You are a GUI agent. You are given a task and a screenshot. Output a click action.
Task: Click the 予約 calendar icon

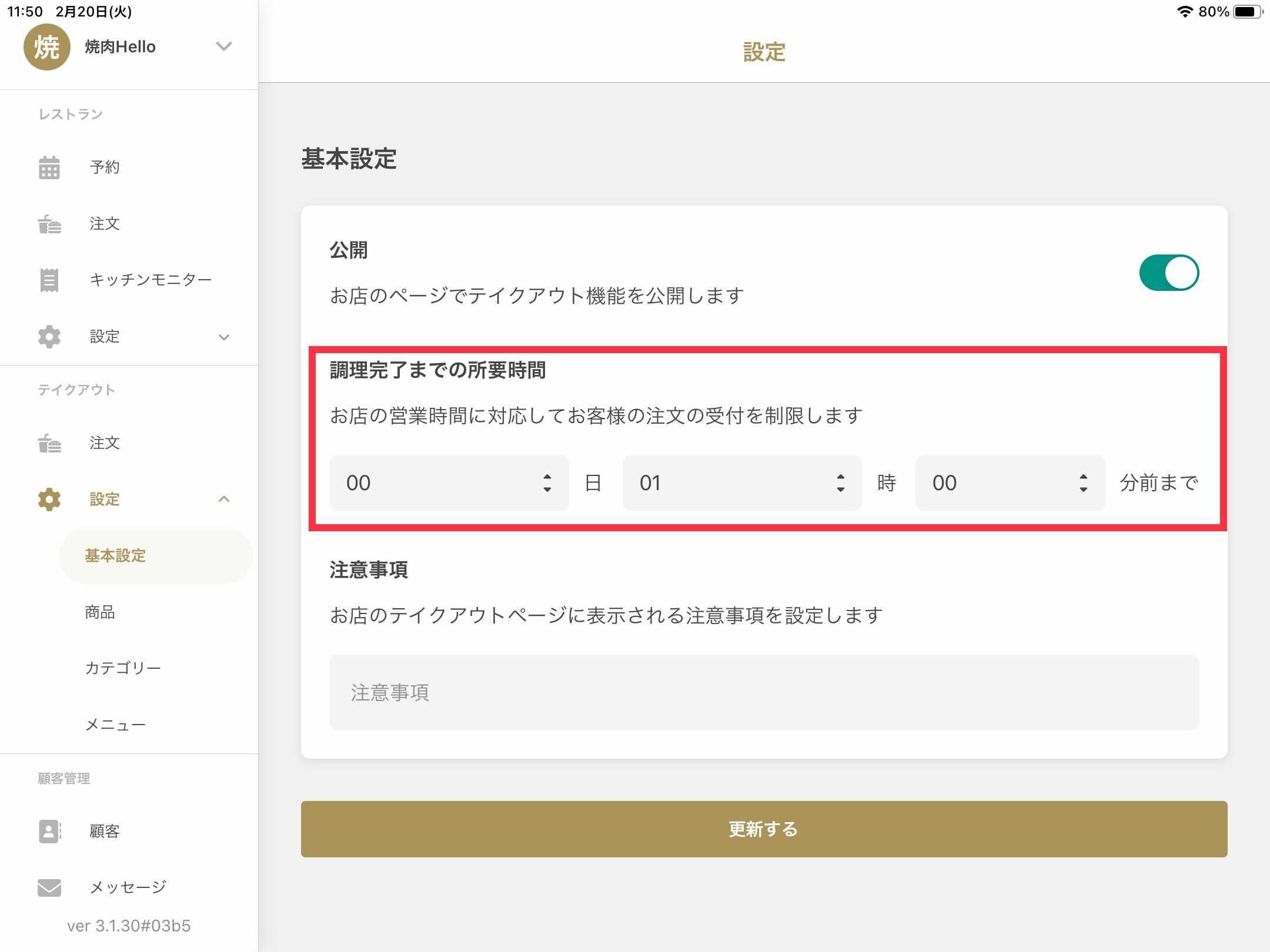coord(49,167)
